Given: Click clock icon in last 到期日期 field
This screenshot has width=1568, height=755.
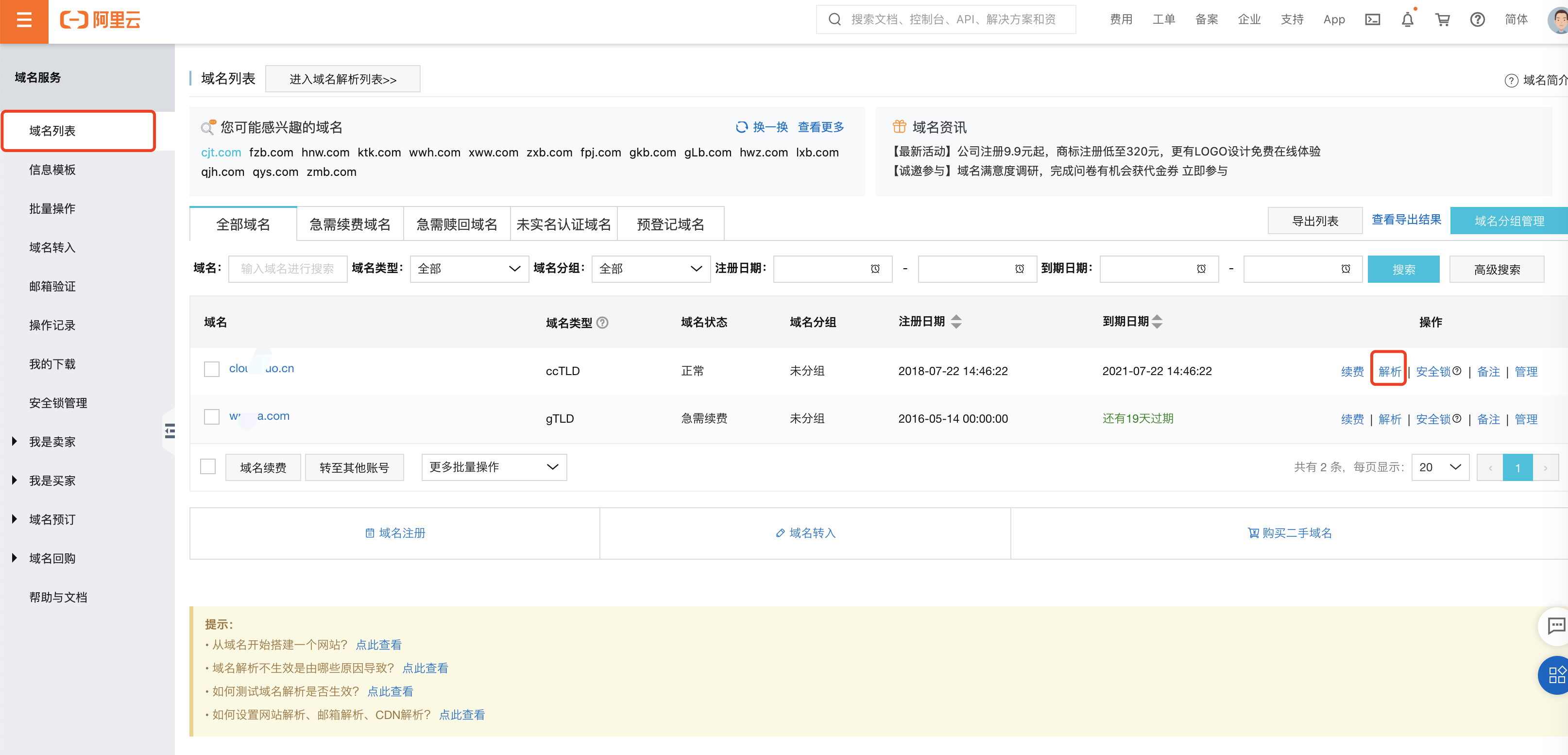Looking at the screenshot, I should [x=1345, y=269].
